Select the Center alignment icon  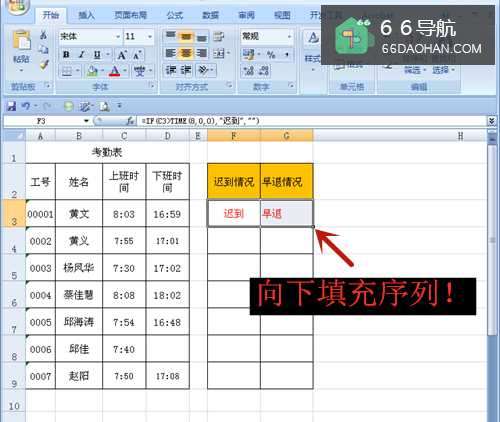point(186,53)
